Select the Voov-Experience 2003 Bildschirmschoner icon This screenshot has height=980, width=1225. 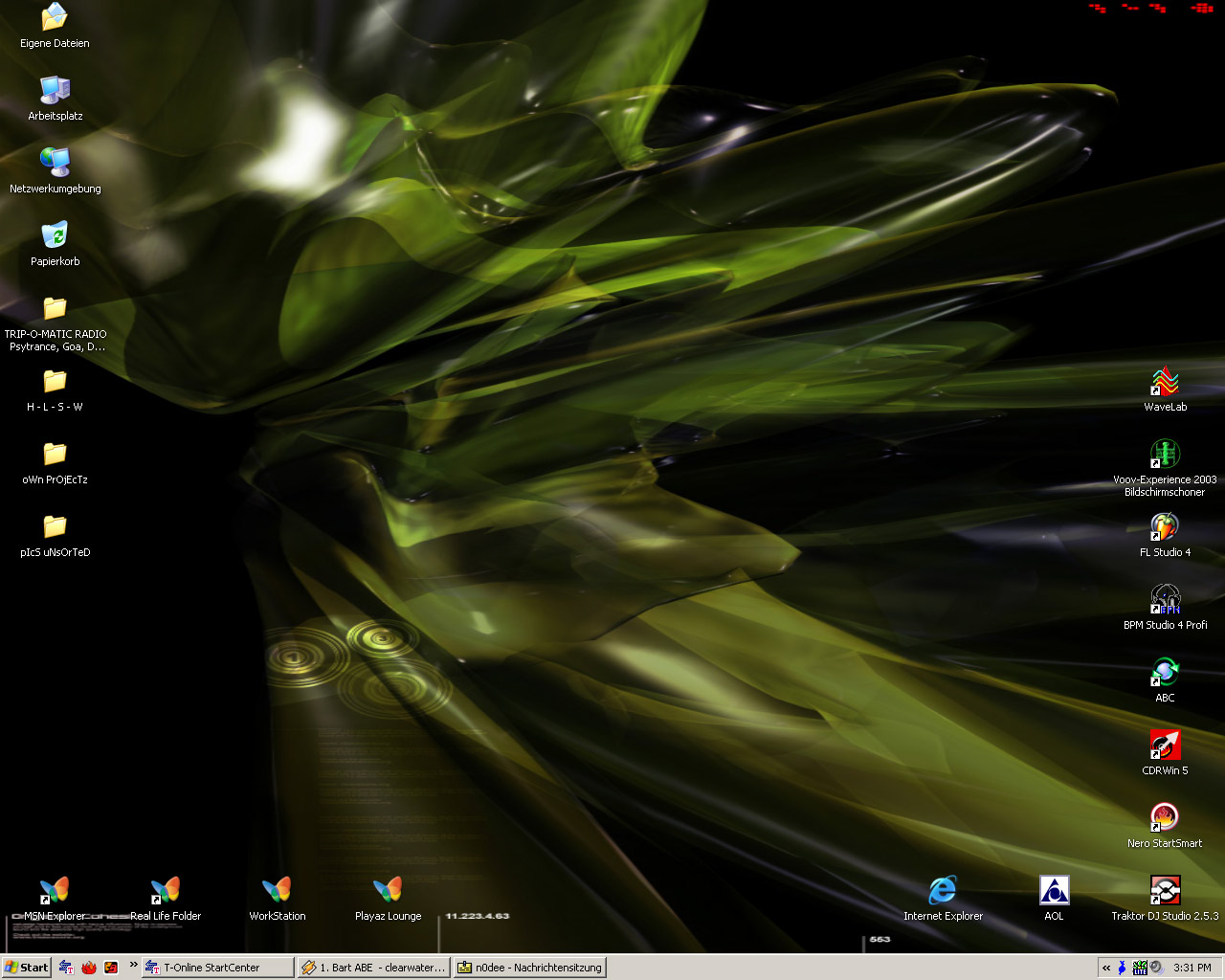(1165, 455)
